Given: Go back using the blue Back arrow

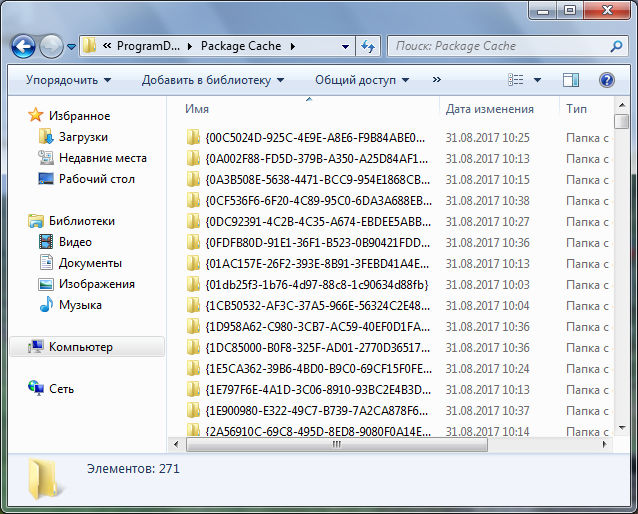Looking at the screenshot, I should coord(23,46).
